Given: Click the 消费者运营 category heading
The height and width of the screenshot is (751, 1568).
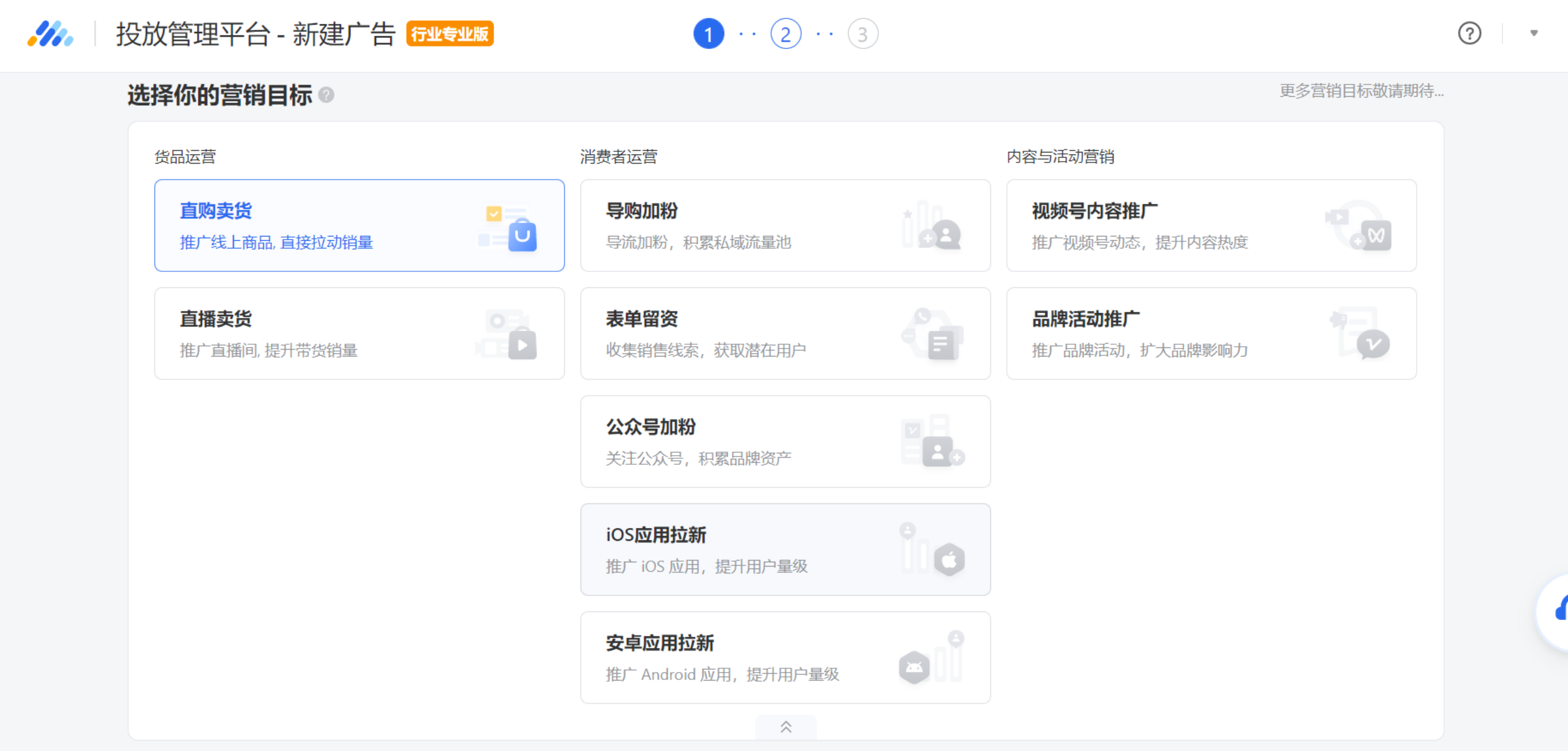Looking at the screenshot, I should tap(619, 157).
